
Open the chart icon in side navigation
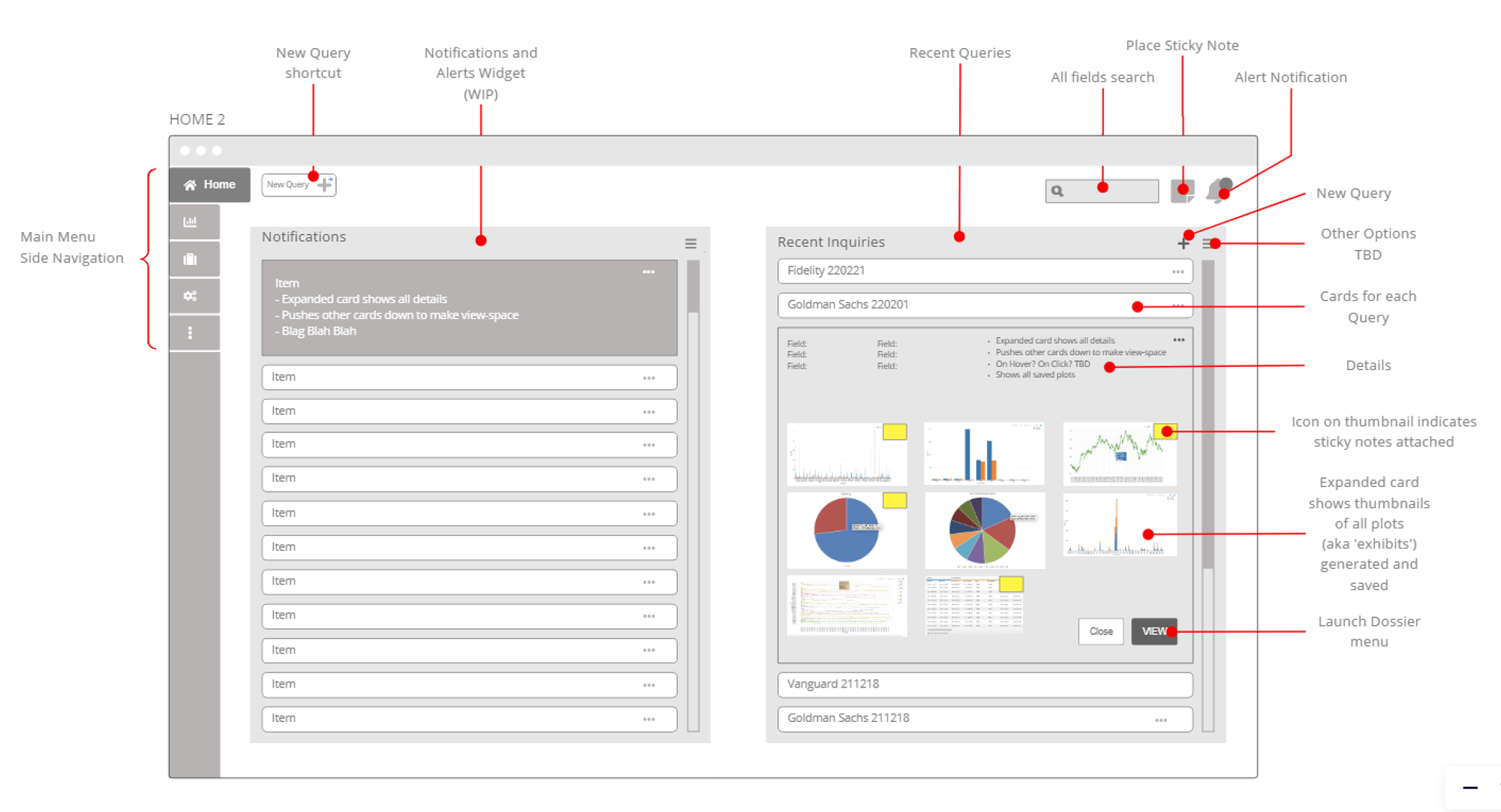[191, 221]
